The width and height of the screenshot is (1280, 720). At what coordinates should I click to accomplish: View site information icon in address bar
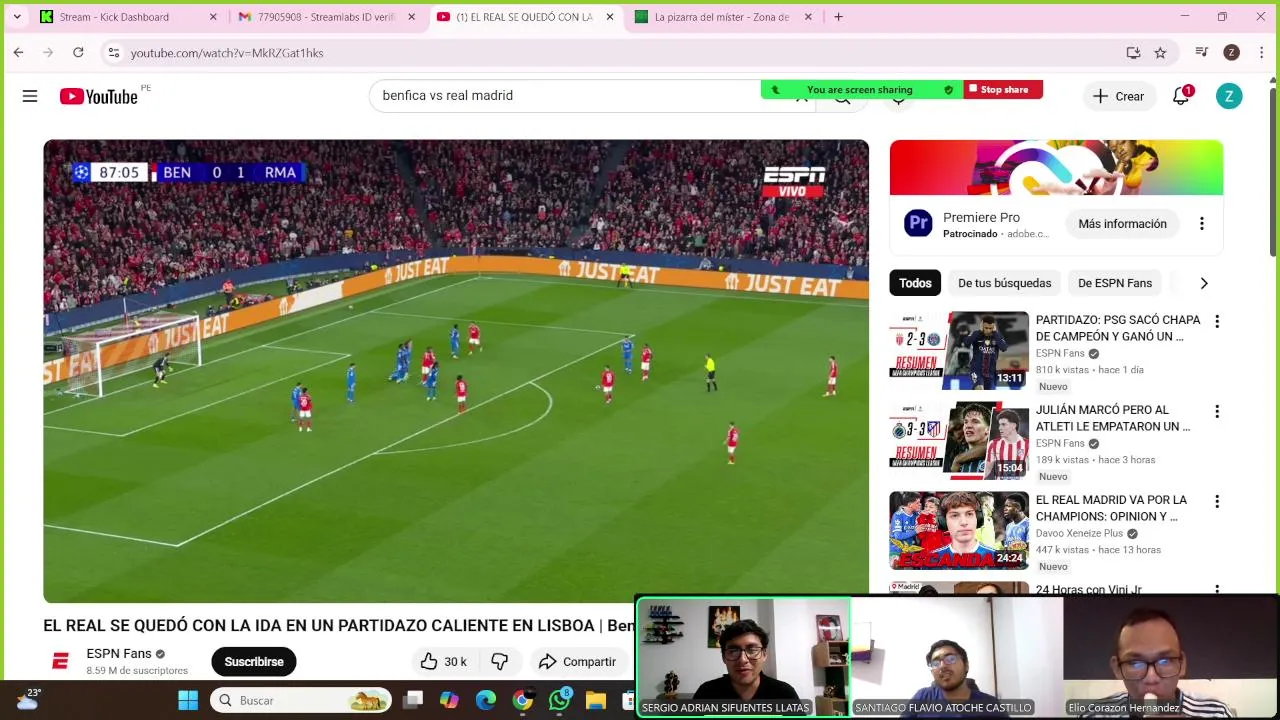pos(113,53)
